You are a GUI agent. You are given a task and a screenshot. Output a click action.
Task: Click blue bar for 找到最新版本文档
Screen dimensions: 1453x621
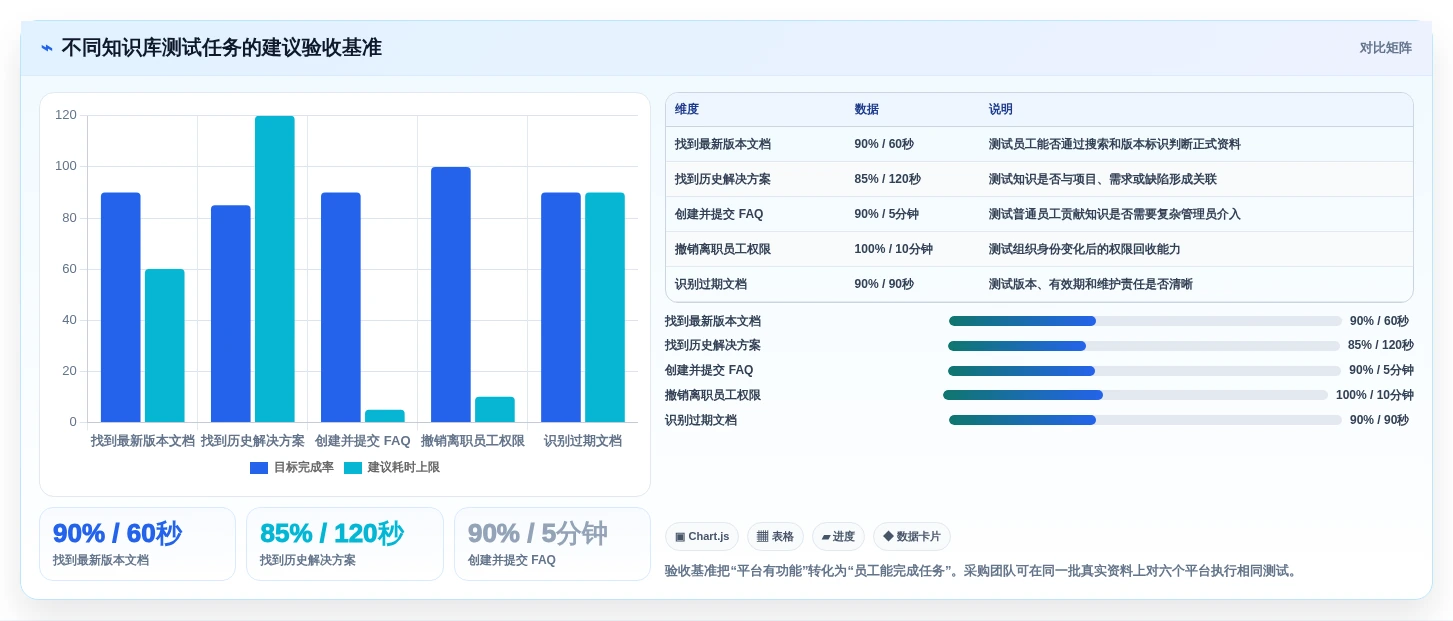tap(121, 307)
